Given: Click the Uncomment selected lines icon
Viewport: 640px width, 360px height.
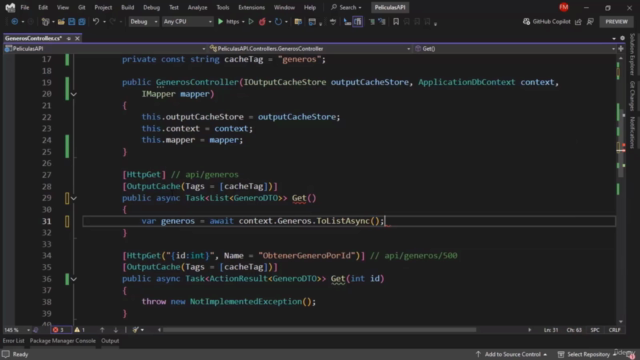Looking at the screenshot, I should [382, 22].
